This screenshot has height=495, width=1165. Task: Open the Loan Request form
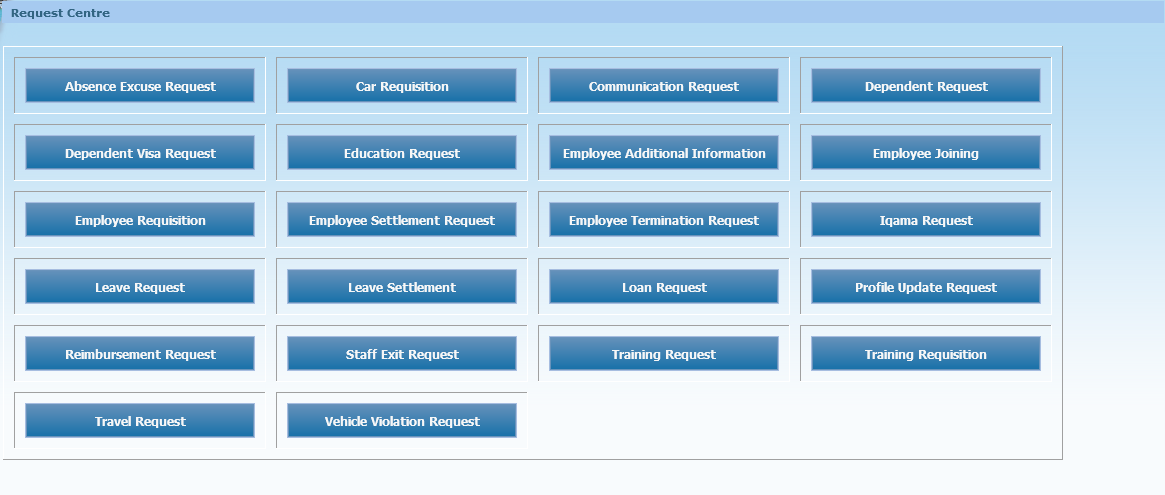coord(664,287)
